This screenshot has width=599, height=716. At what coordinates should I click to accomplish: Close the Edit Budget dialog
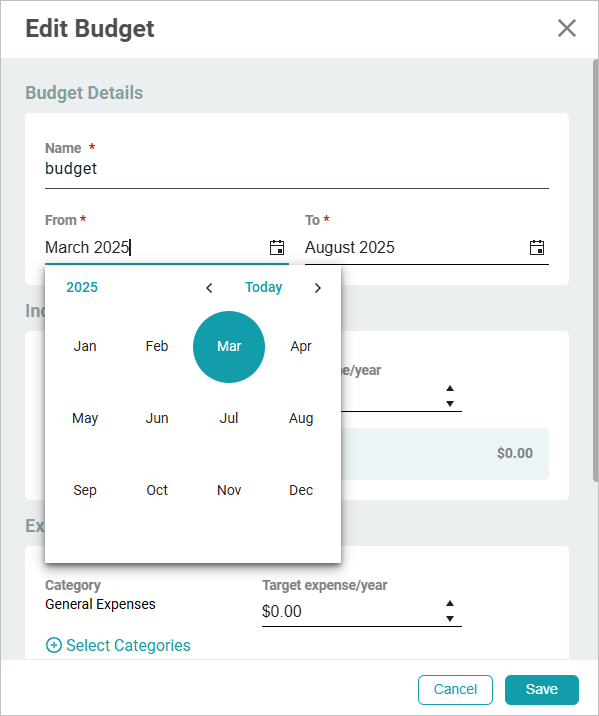point(567,28)
